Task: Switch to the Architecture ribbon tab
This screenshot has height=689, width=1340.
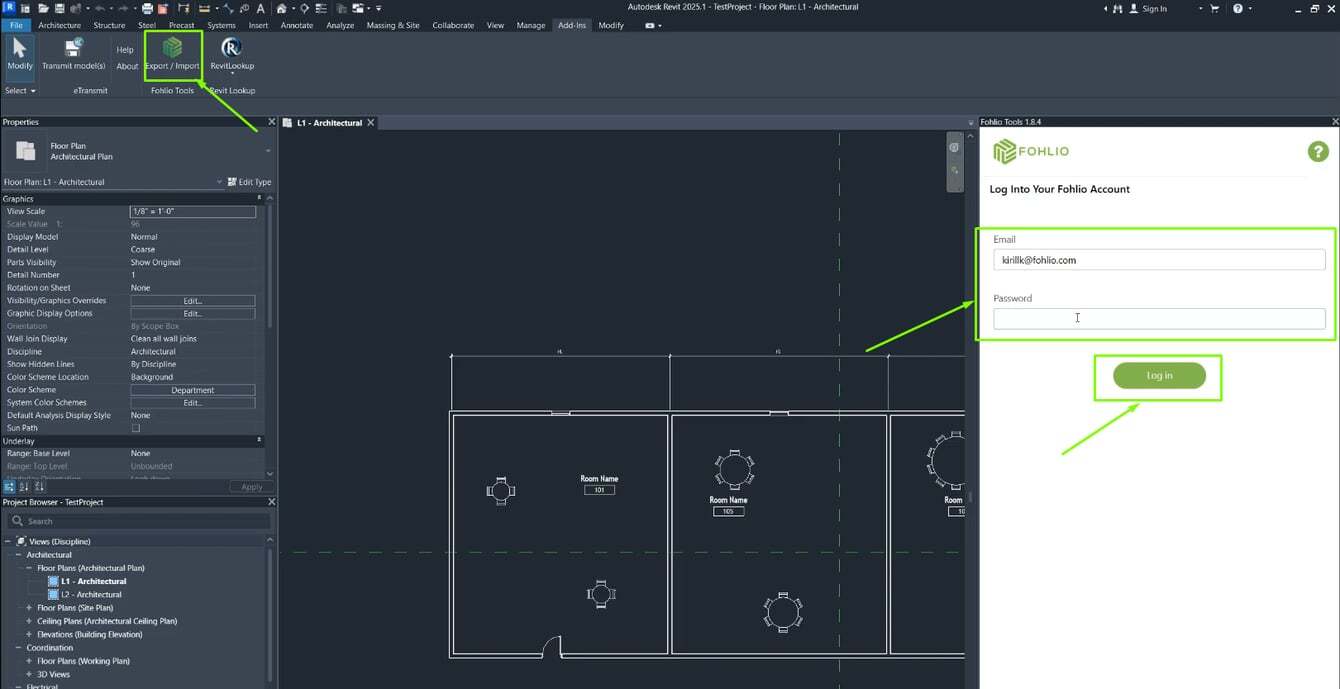Action: click(59, 25)
